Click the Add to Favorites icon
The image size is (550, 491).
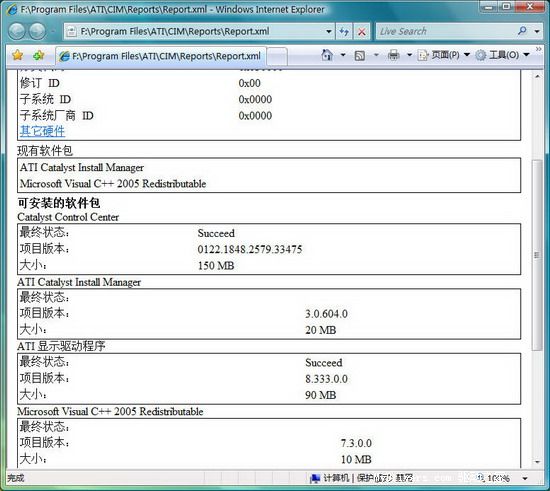click(x=39, y=55)
